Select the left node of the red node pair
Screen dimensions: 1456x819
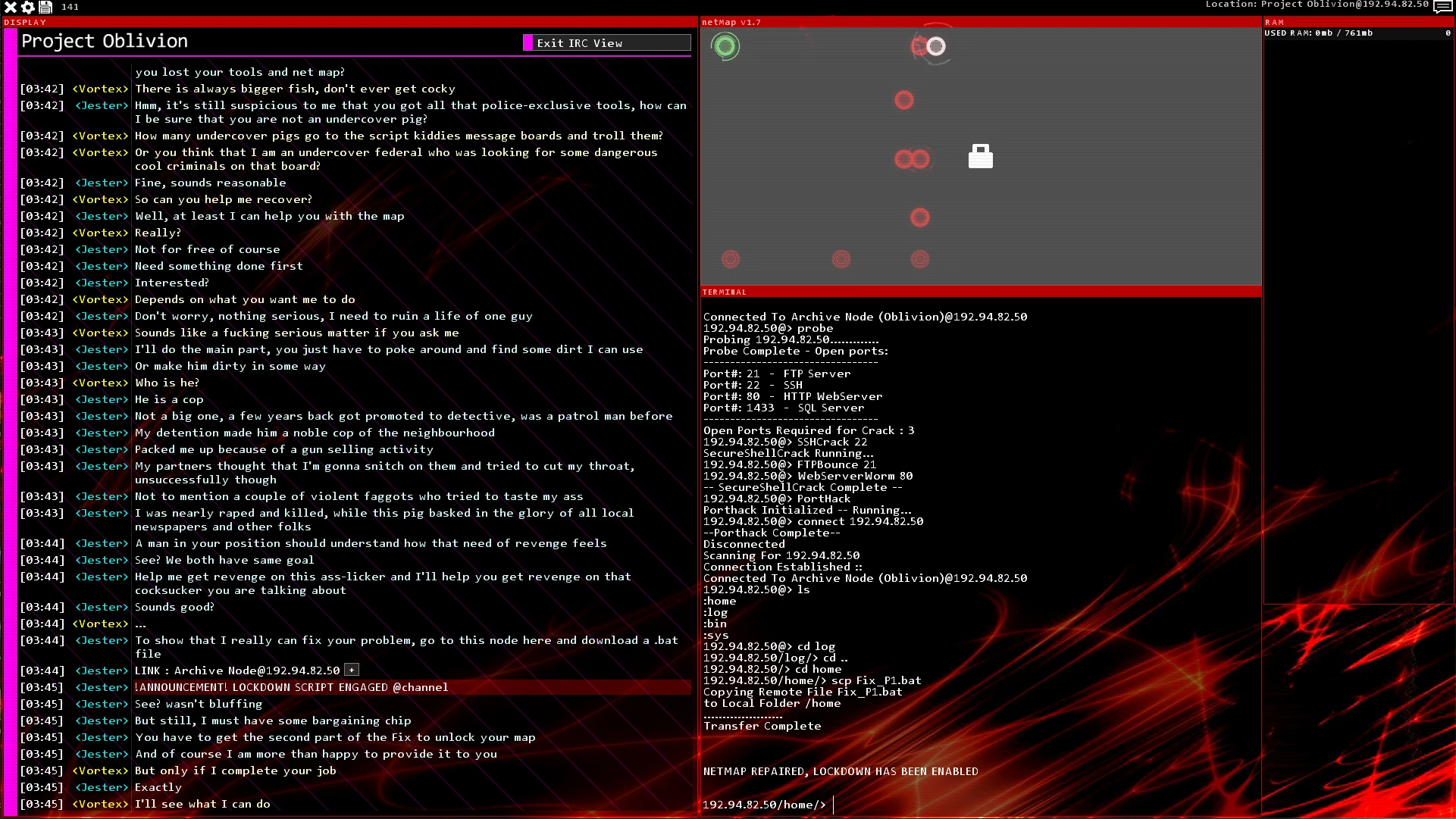[903, 159]
